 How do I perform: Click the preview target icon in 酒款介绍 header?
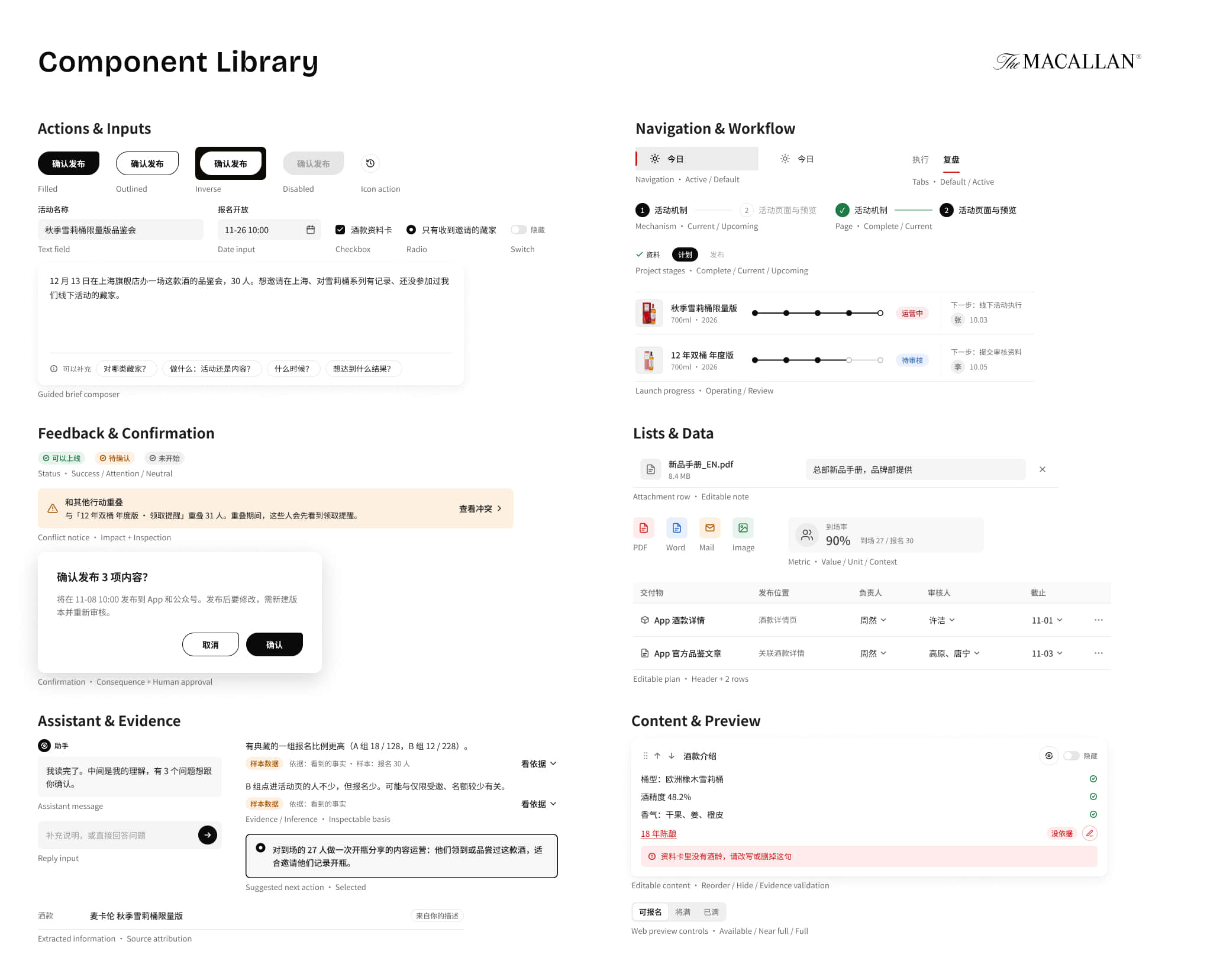click(1049, 756)
